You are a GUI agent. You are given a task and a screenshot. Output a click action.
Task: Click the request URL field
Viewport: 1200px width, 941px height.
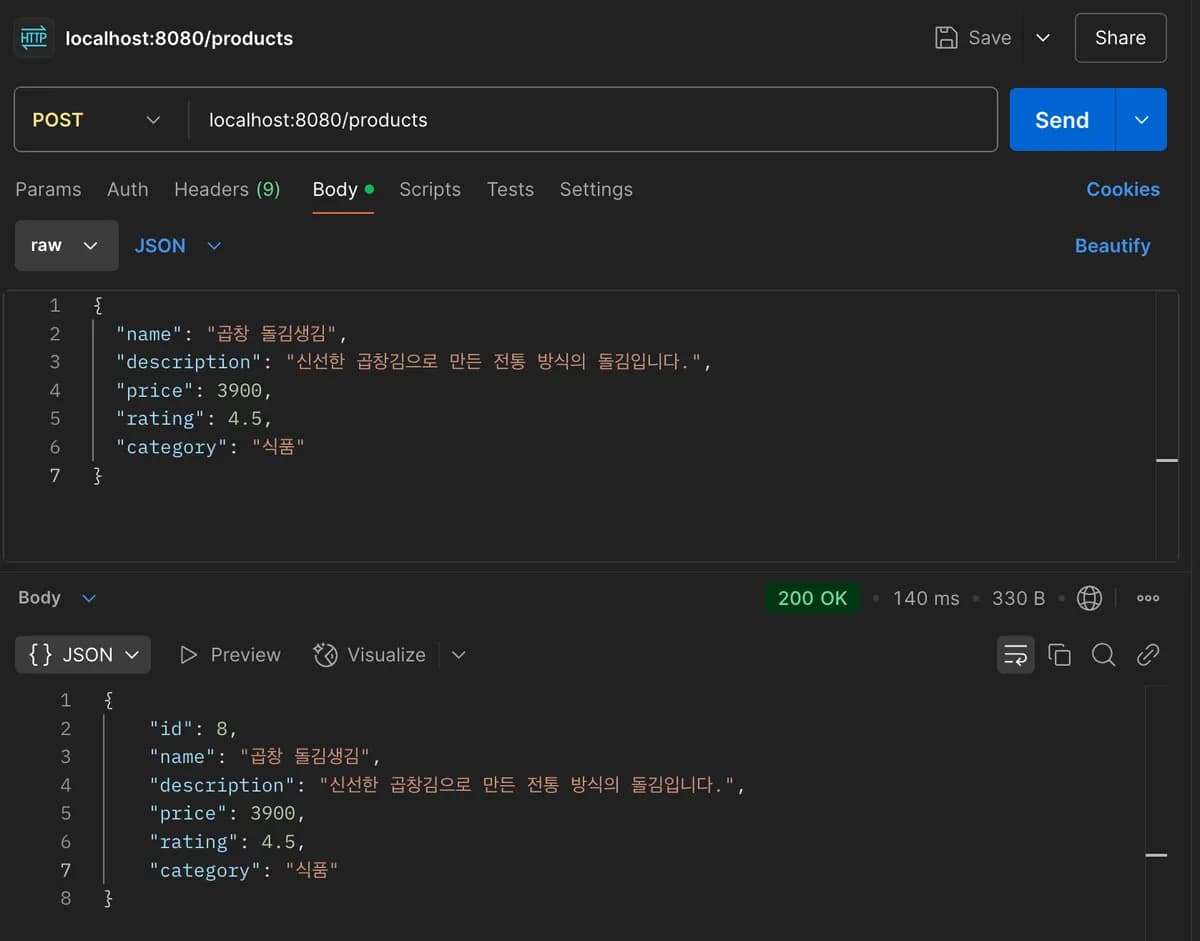[592, 120]
